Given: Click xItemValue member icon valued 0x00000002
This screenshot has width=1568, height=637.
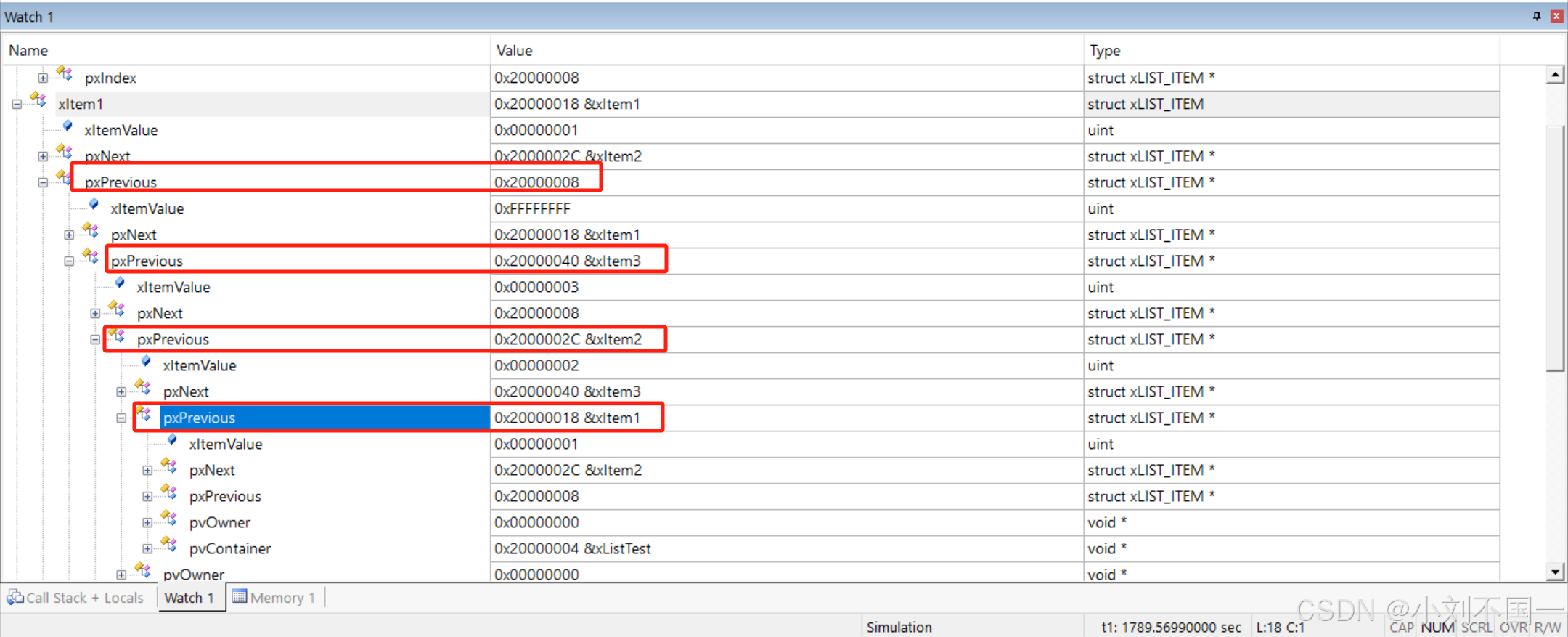Looking at the screenshot, I should (x=146, y=362).
